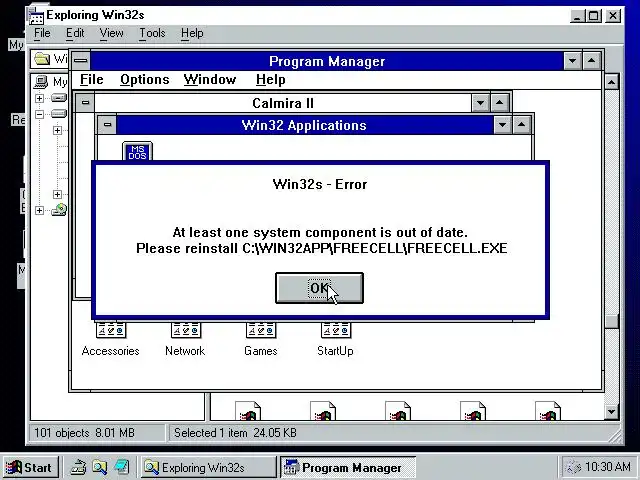The width and height of the screenshot is (640, 480).
Task: Open the StartUp program group
Action: pos(336,340)
